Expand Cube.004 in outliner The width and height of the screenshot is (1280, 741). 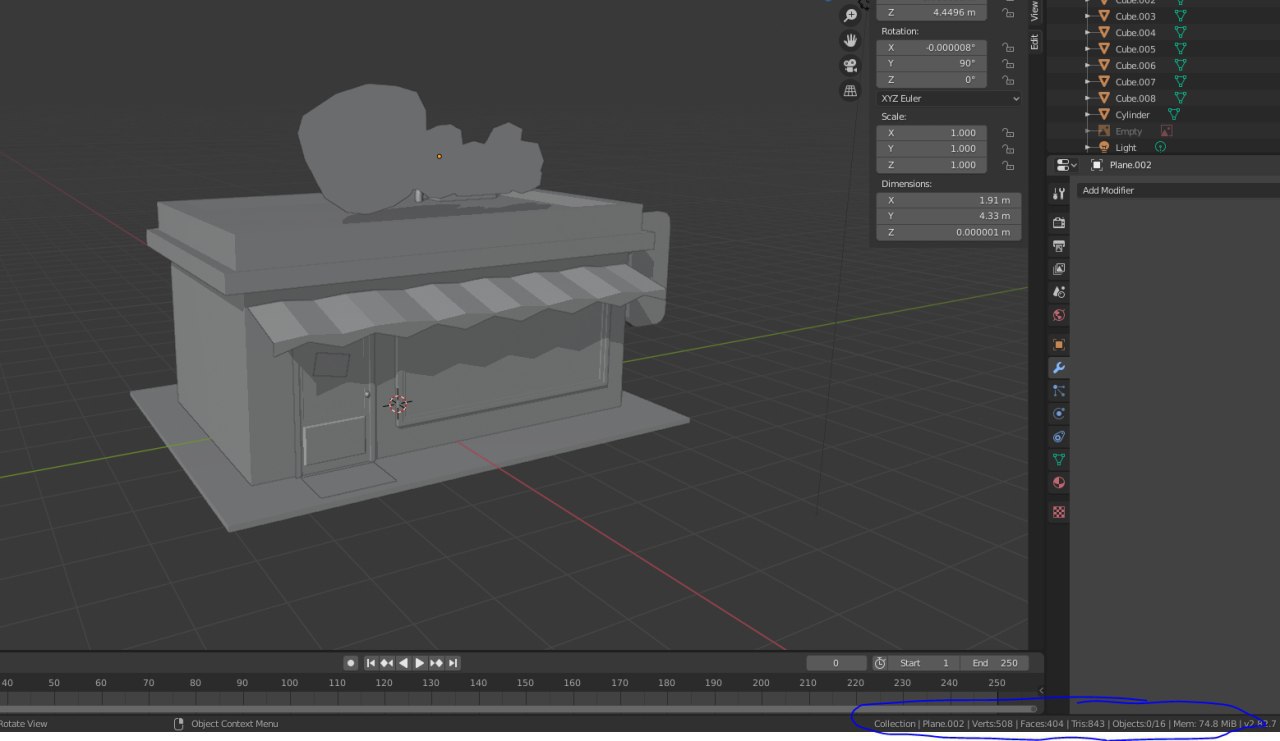click(x=1088, y=33)
